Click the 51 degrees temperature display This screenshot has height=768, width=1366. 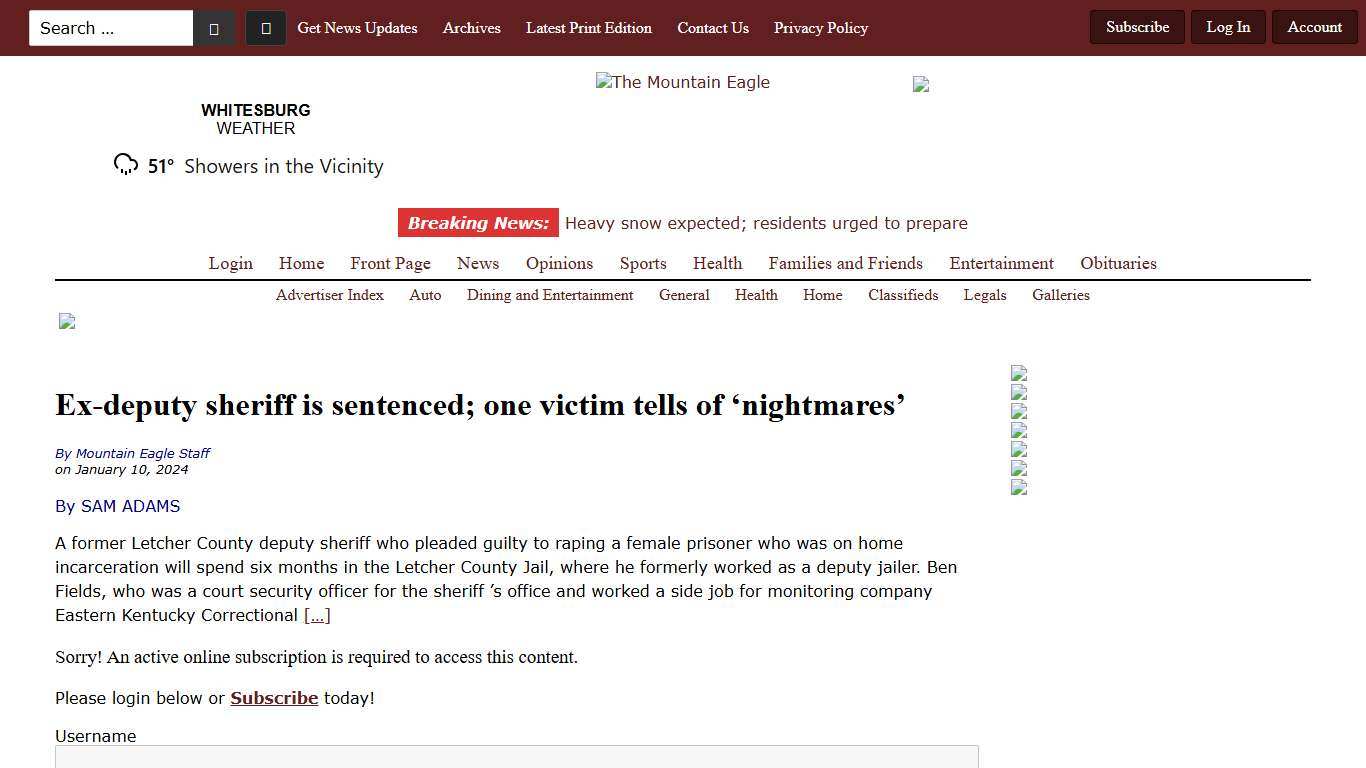tap(160, 165)
